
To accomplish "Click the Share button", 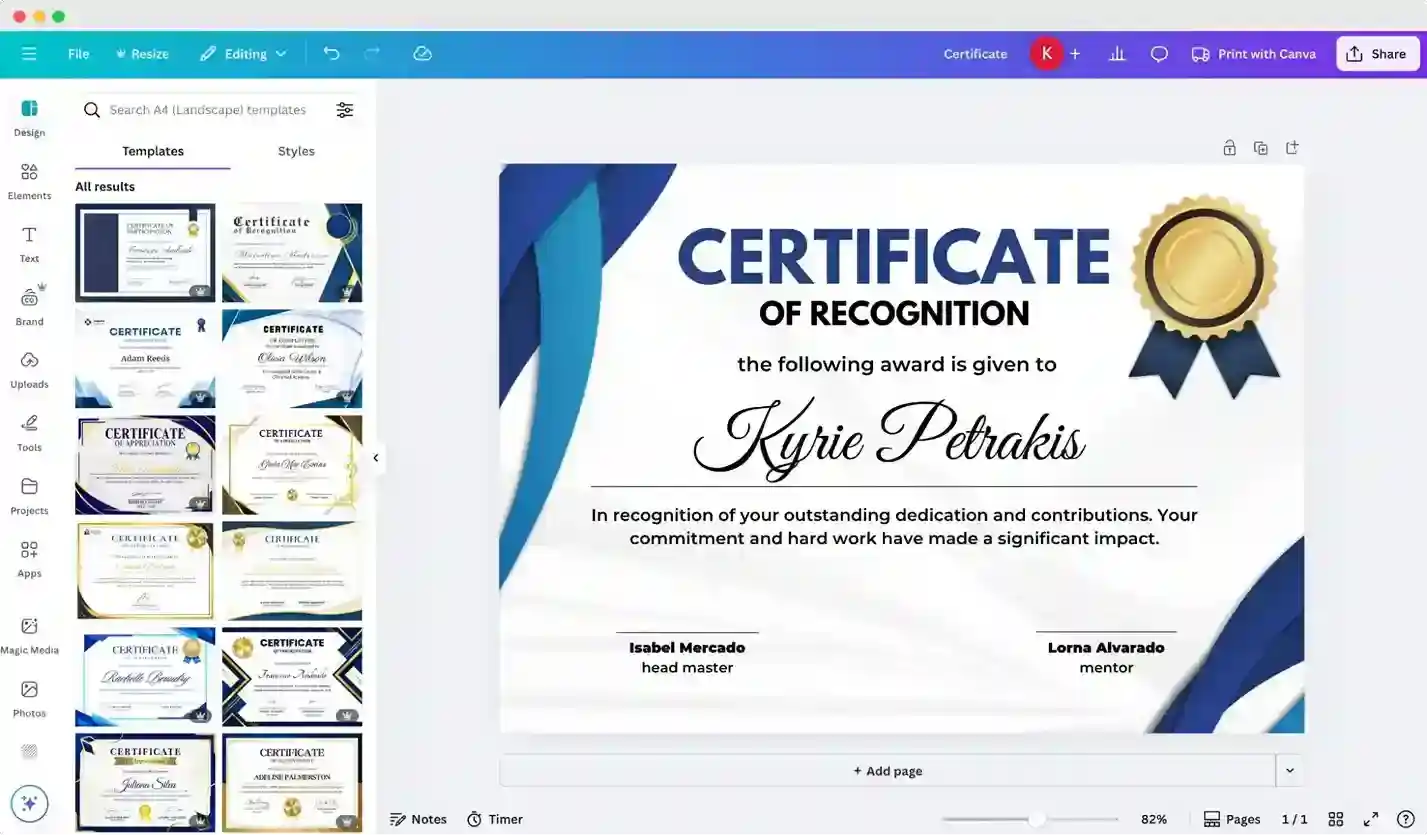I will click(1377, 53).
